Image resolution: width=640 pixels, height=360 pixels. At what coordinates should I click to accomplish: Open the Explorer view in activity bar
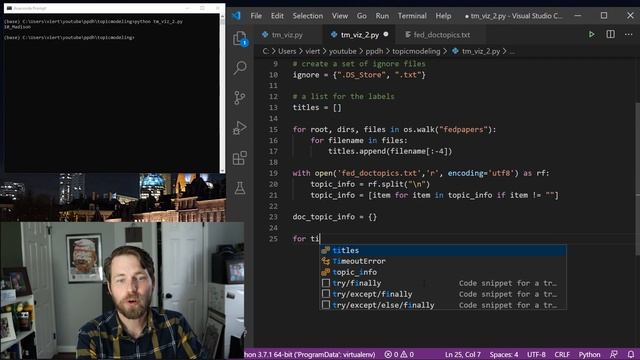click(240, 38)
